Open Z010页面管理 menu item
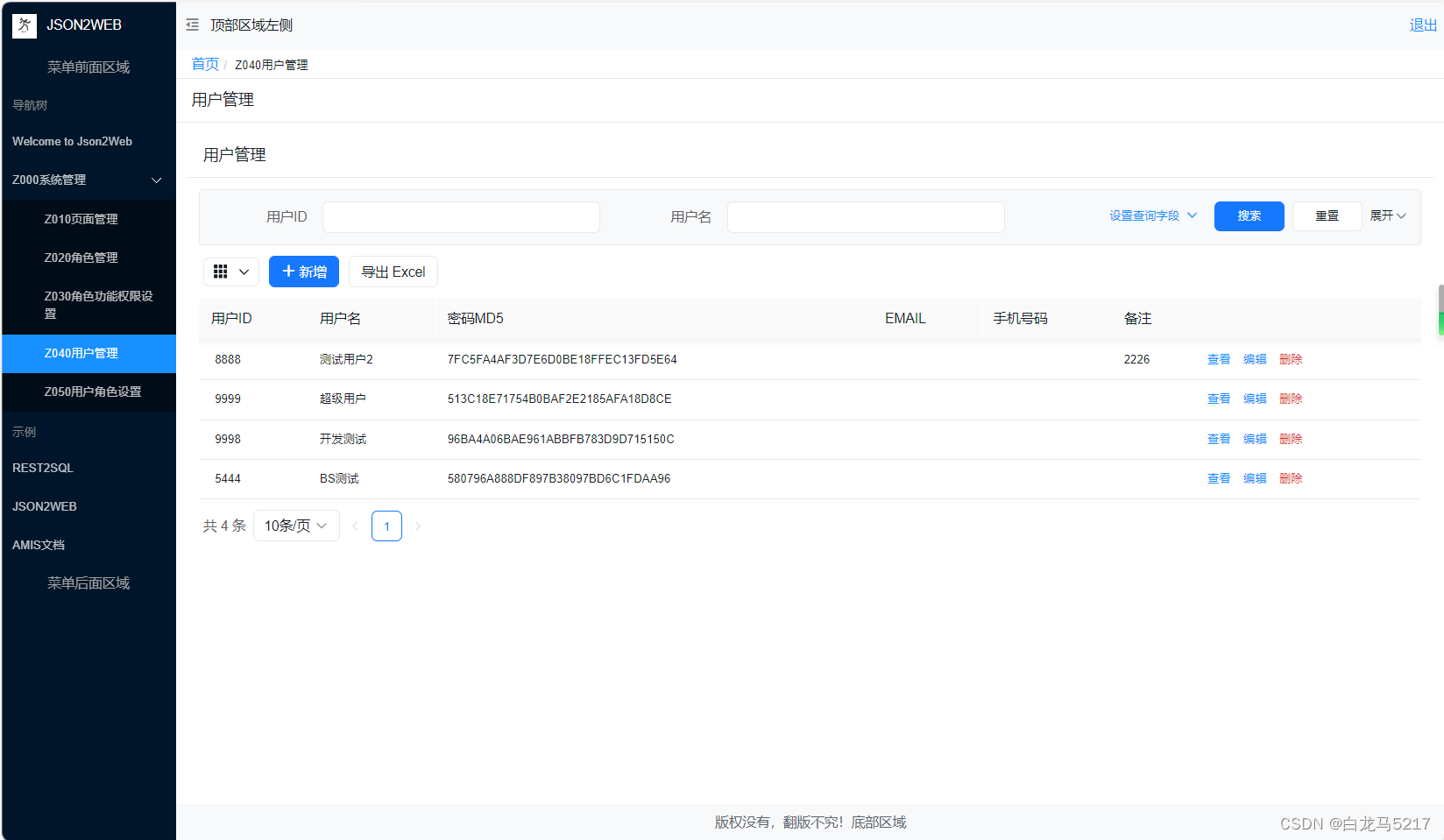The image size is (1444, 840). (x=88, y=219)
